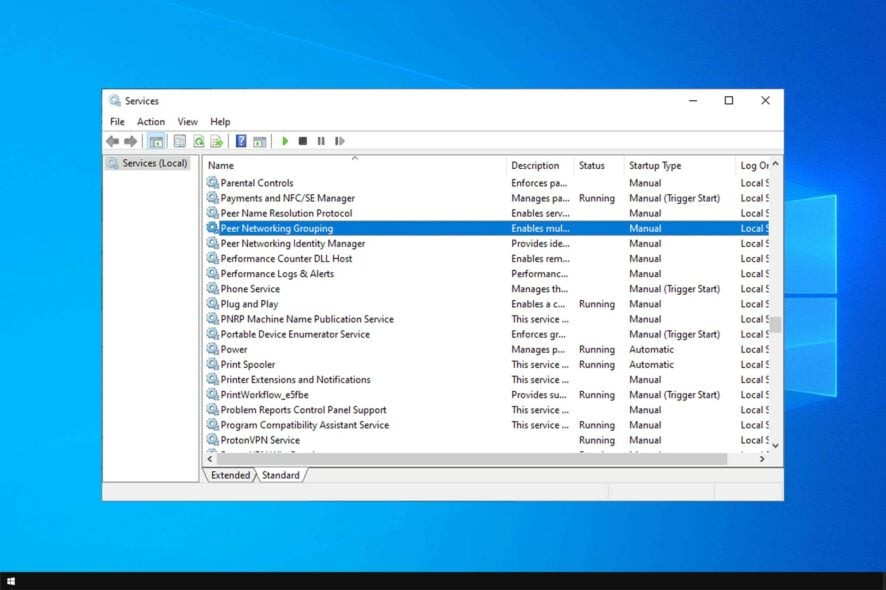886x590 pixels.
Task: Click description 'Manages p...' of Power
Action: [x=538, y=349]
